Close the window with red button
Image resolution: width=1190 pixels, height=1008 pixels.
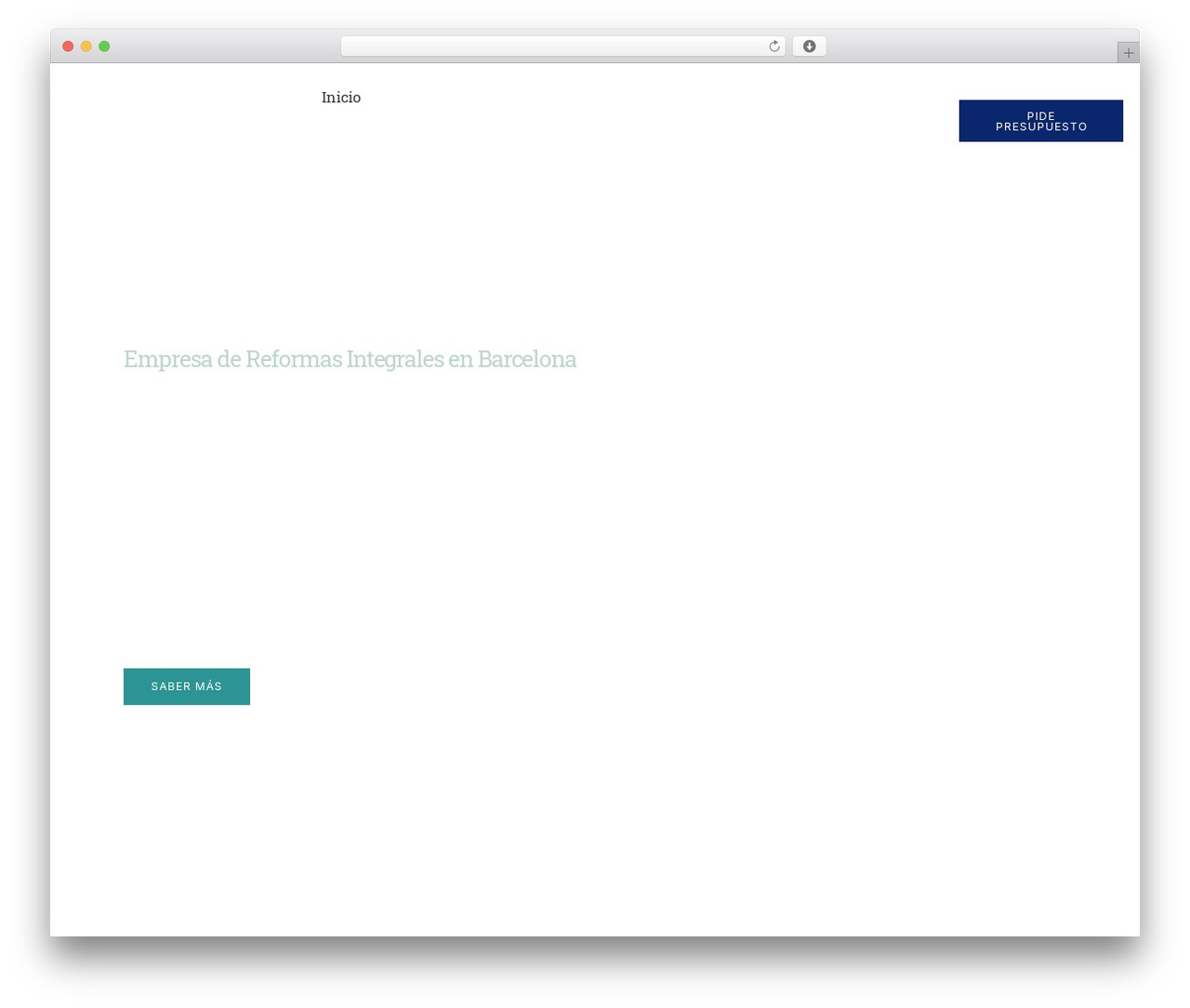(68, 46)
